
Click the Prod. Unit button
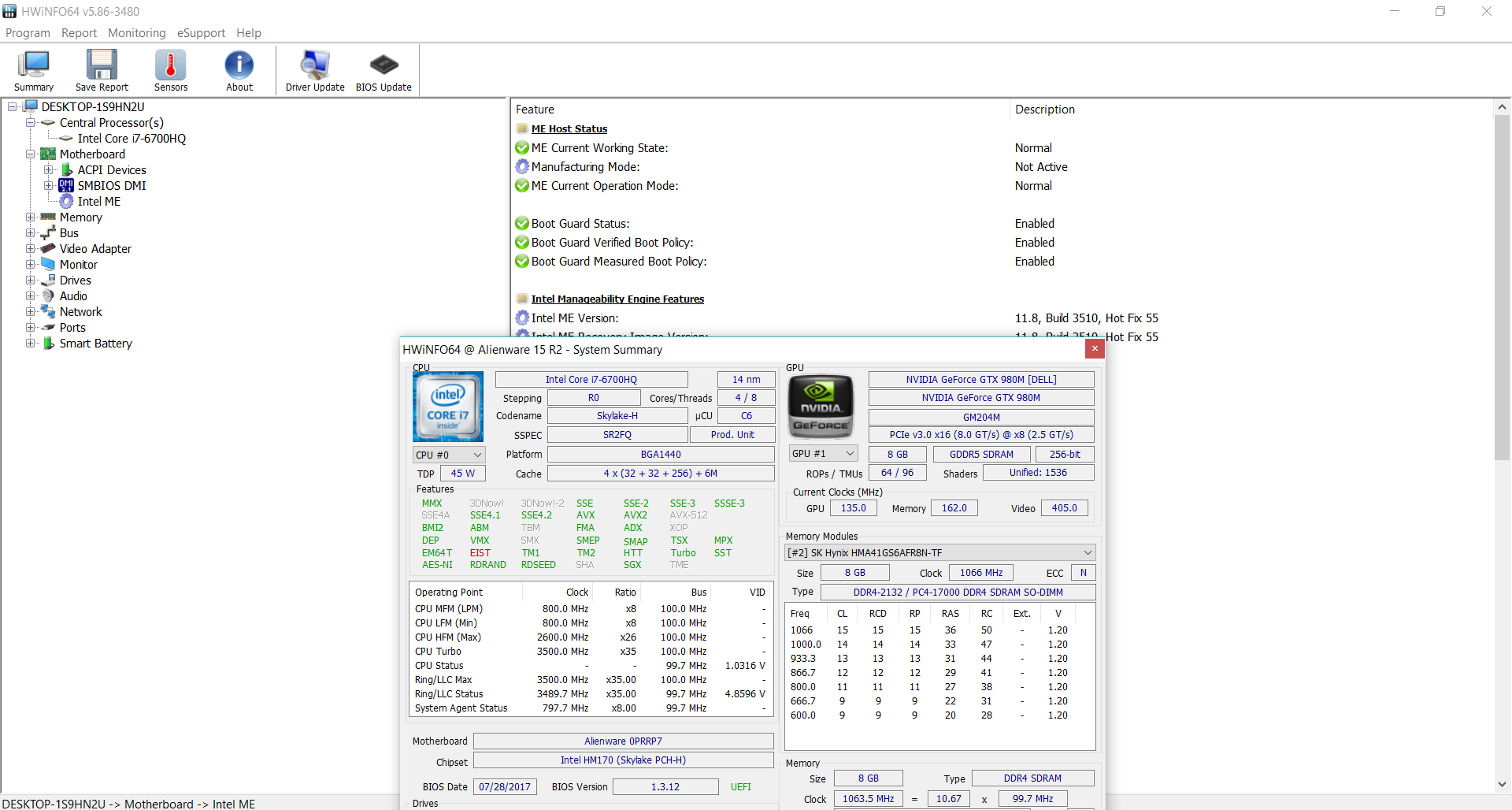click(x=732, y=435)
